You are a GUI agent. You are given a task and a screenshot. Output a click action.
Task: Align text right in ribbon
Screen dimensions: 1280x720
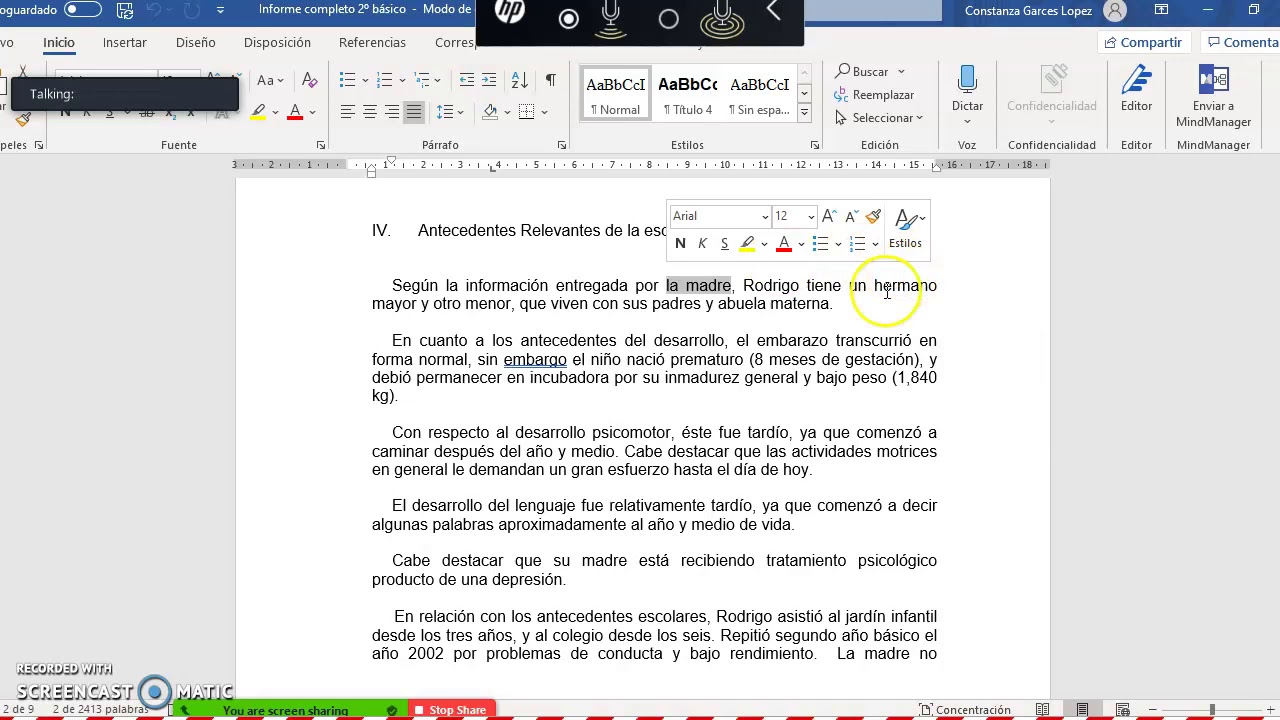pyautogui.click(x=391, y=111)
